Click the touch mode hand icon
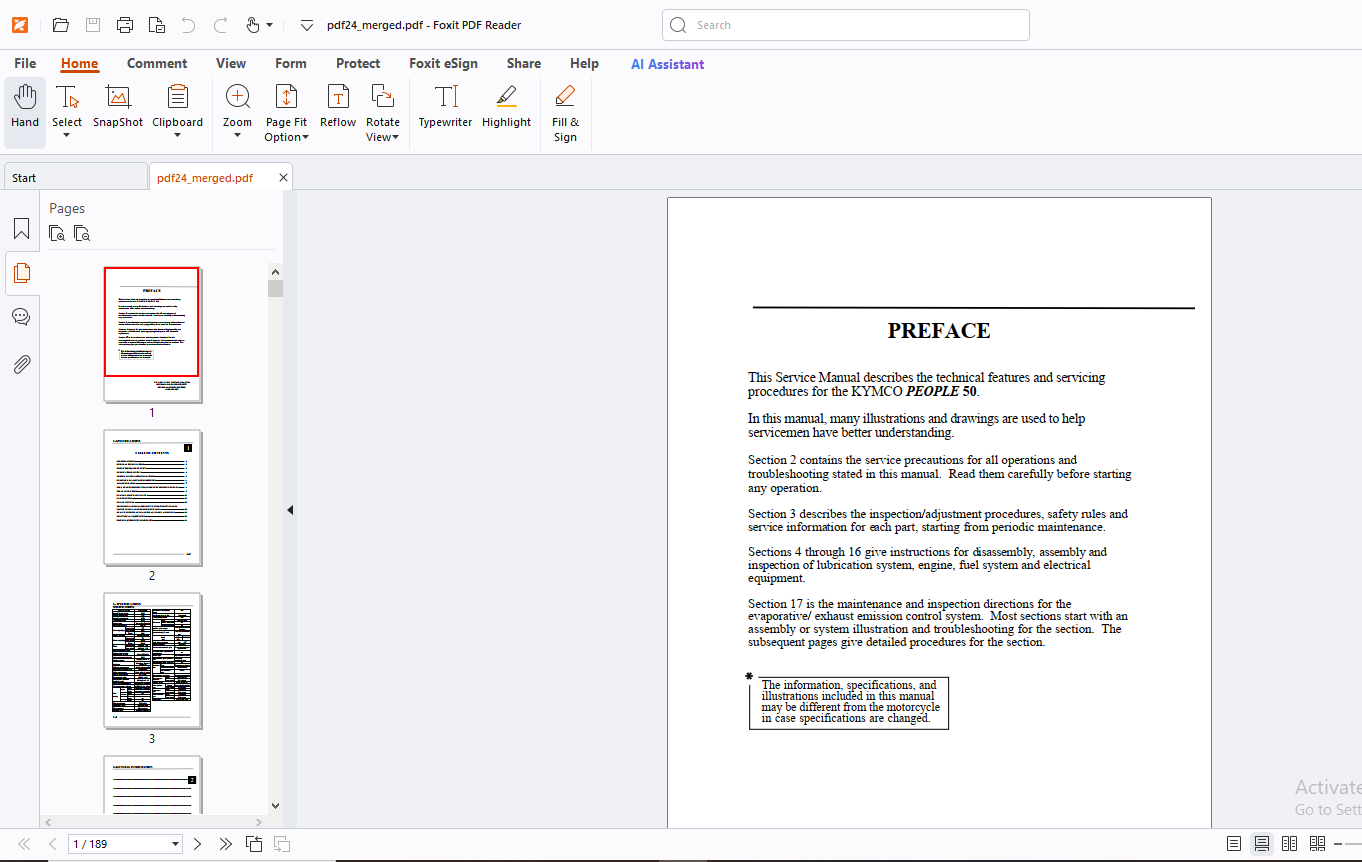 pos(252,25)
